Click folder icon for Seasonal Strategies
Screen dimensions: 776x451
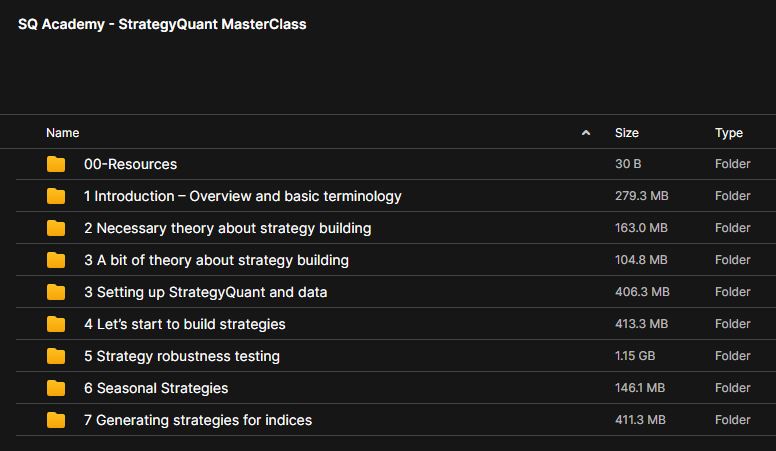pos(56,388)
